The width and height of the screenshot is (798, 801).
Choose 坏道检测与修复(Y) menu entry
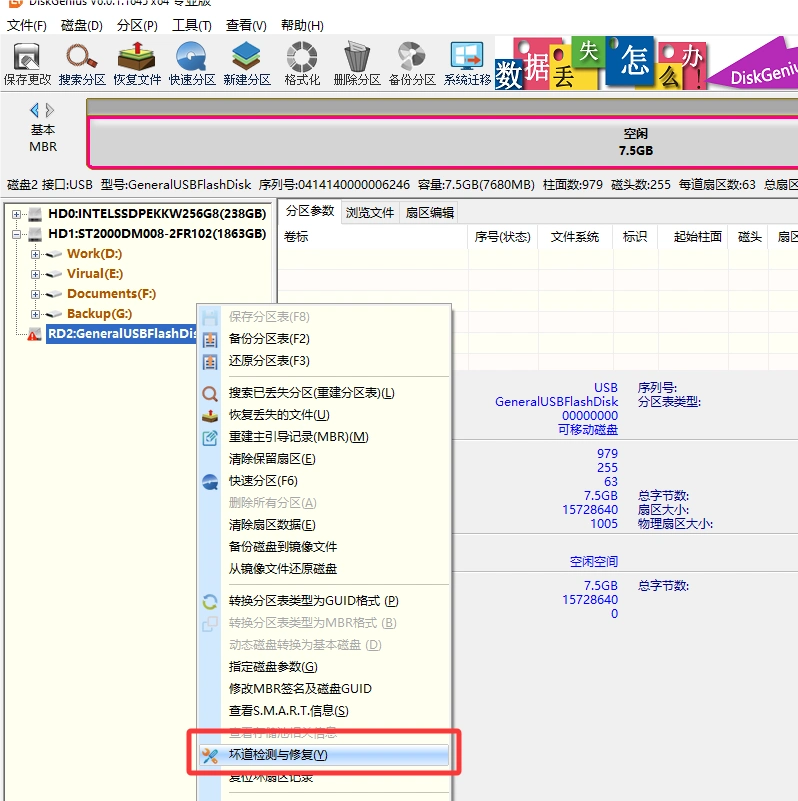[325, 755]
